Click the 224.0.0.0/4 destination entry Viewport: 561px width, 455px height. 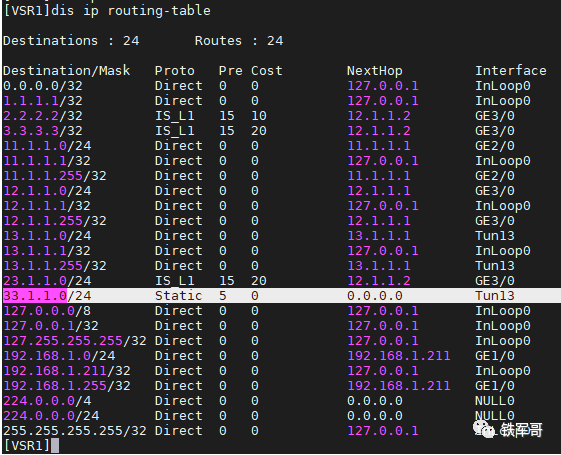pos(47,401)
